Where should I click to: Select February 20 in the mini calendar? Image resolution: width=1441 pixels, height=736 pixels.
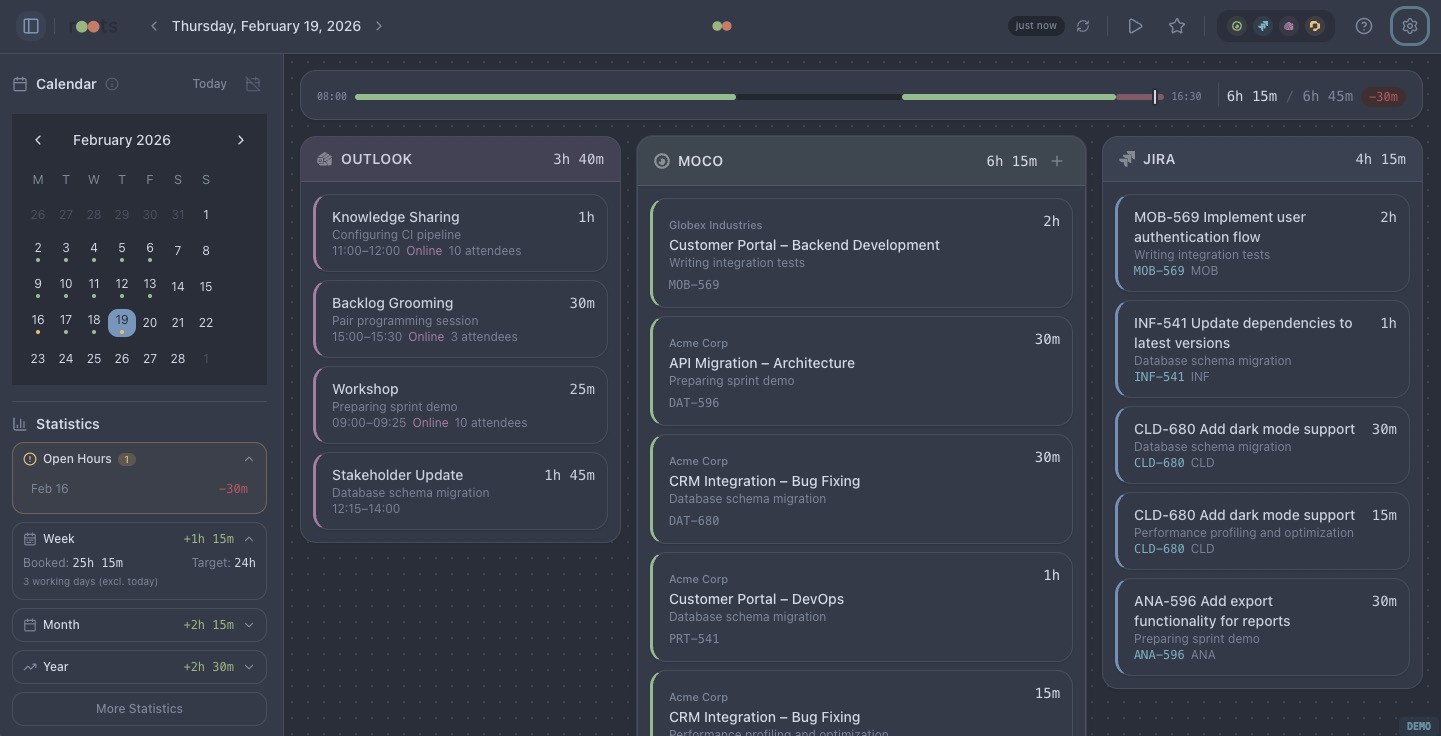coord(150,322)
